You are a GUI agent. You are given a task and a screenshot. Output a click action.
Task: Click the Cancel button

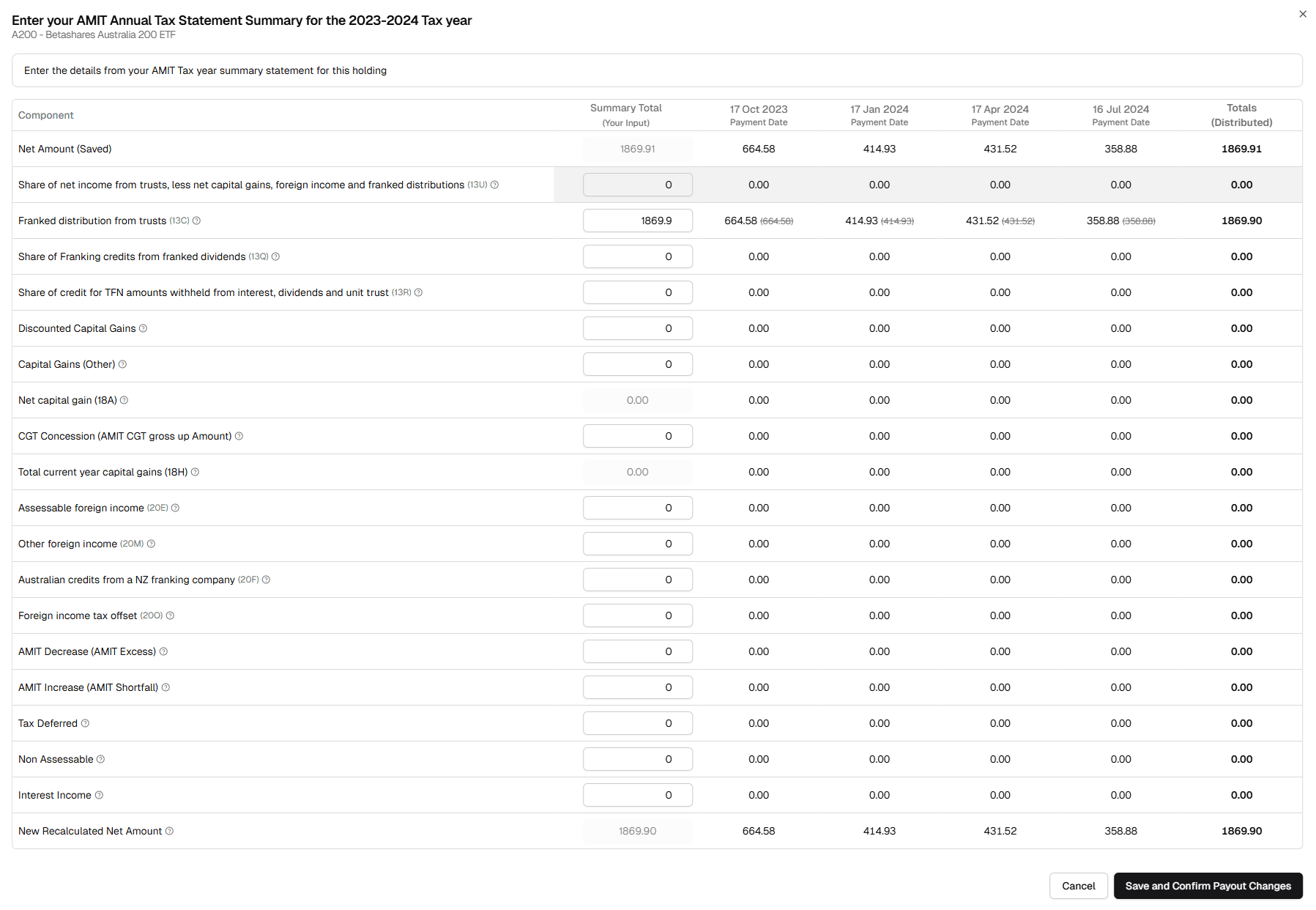click(1078, 886)
